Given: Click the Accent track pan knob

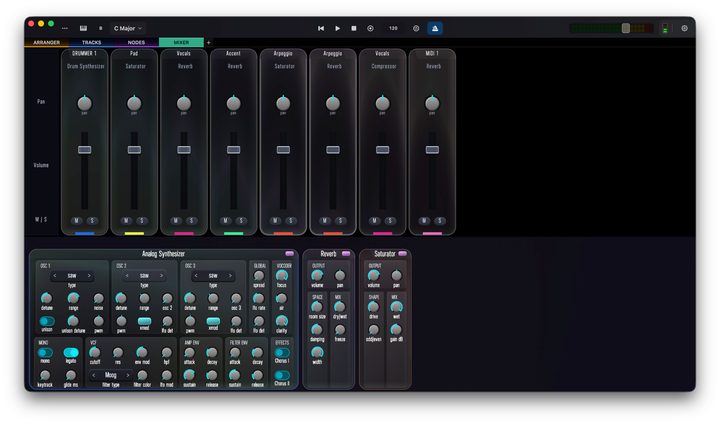Looking at the screenshot, I should pos(233,103).
